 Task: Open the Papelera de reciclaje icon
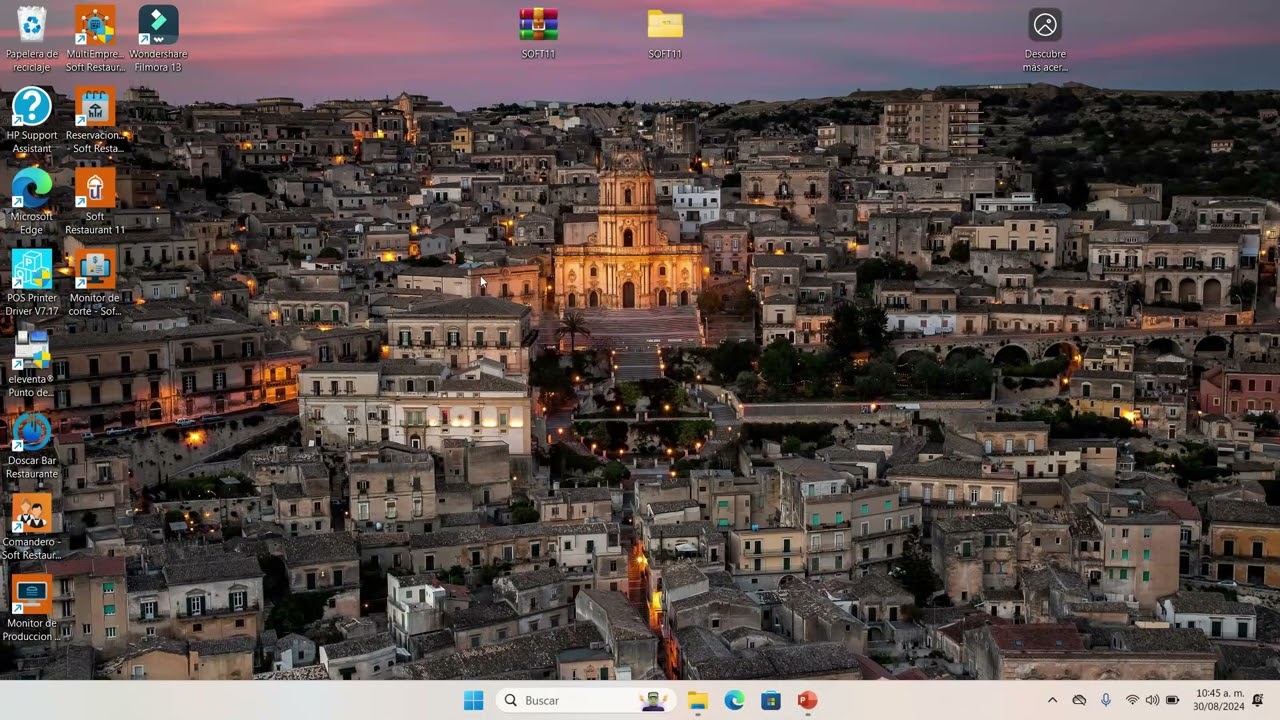click(32, 39)
